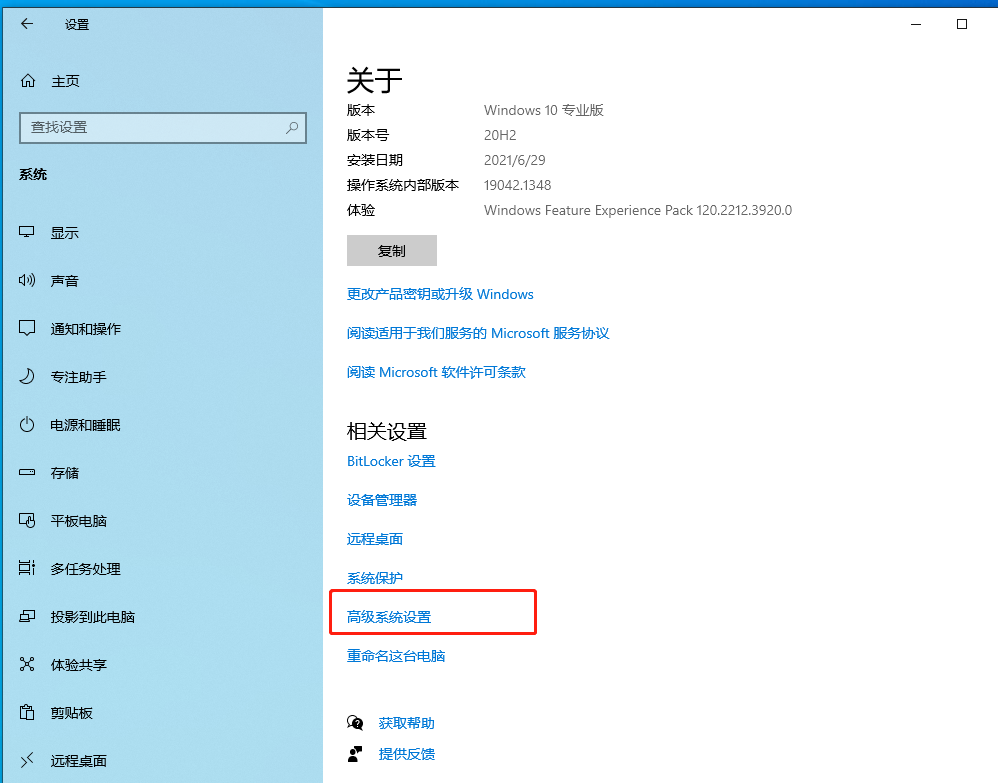
Task: Select the 专注助手 moon icon
Action: click(27, 376)
